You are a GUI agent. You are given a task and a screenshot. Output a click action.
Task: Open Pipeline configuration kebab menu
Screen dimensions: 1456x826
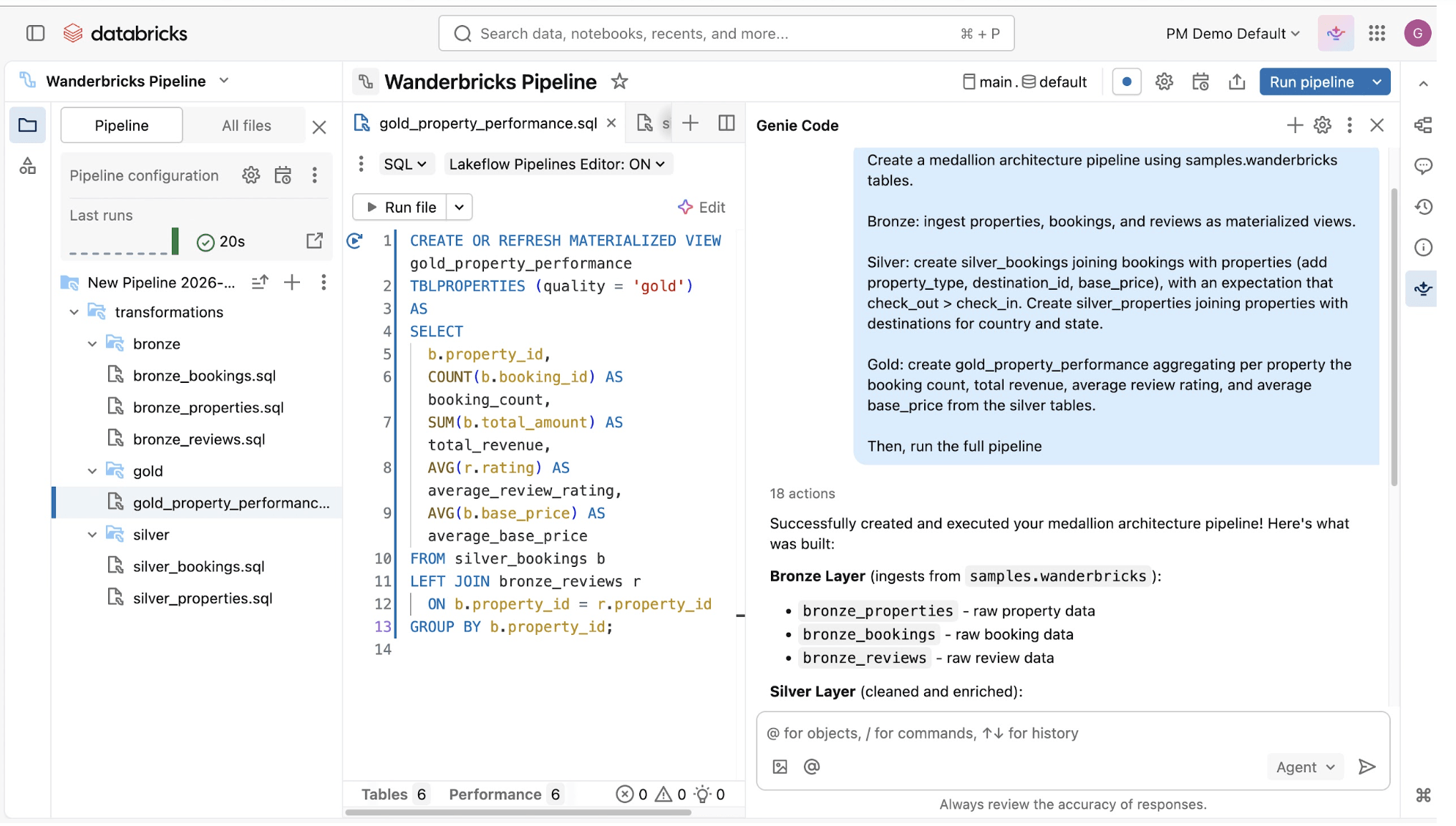(314, 175)
